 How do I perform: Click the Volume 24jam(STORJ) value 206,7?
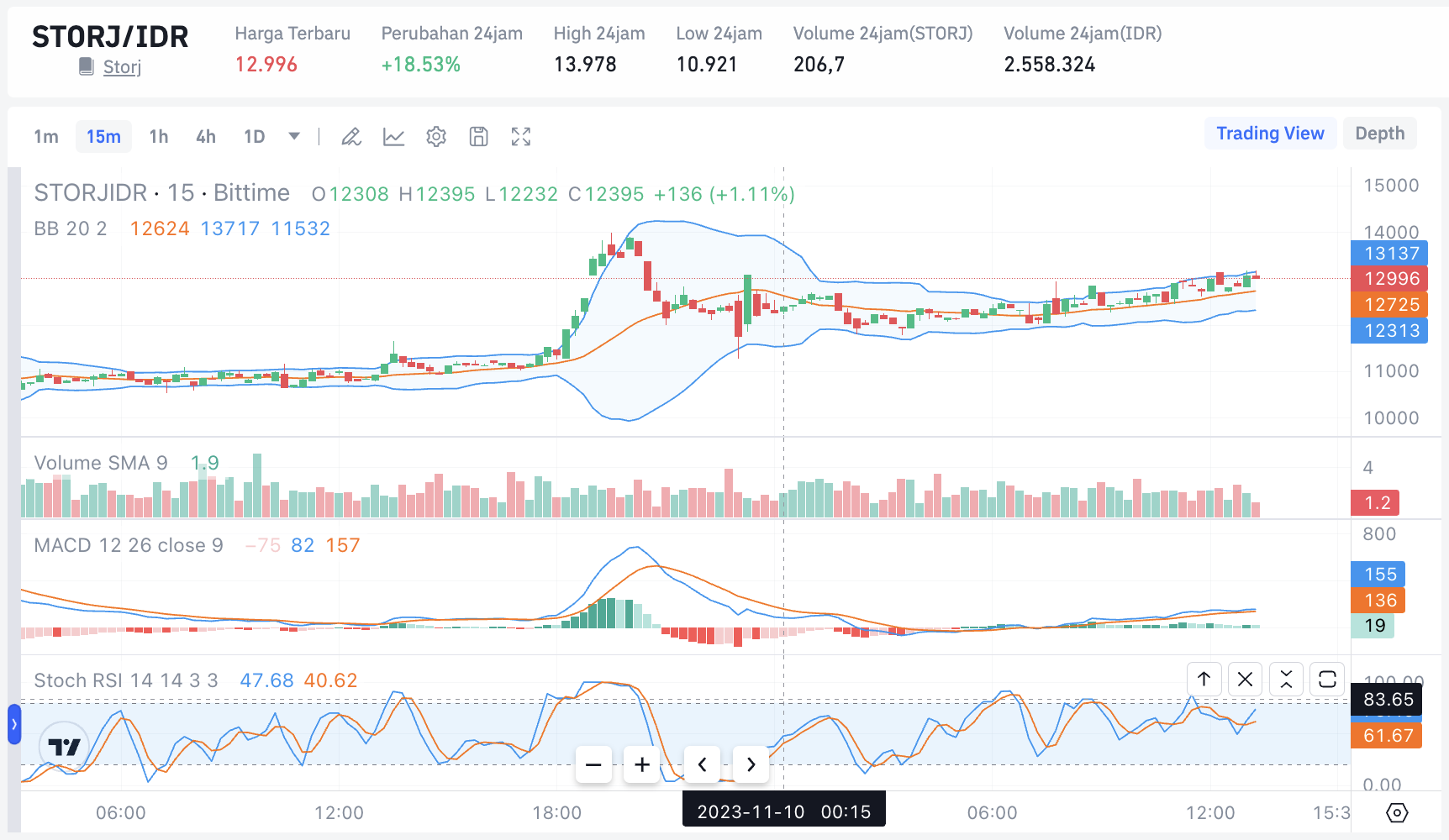pyautogui.click(x=819, y=65)
